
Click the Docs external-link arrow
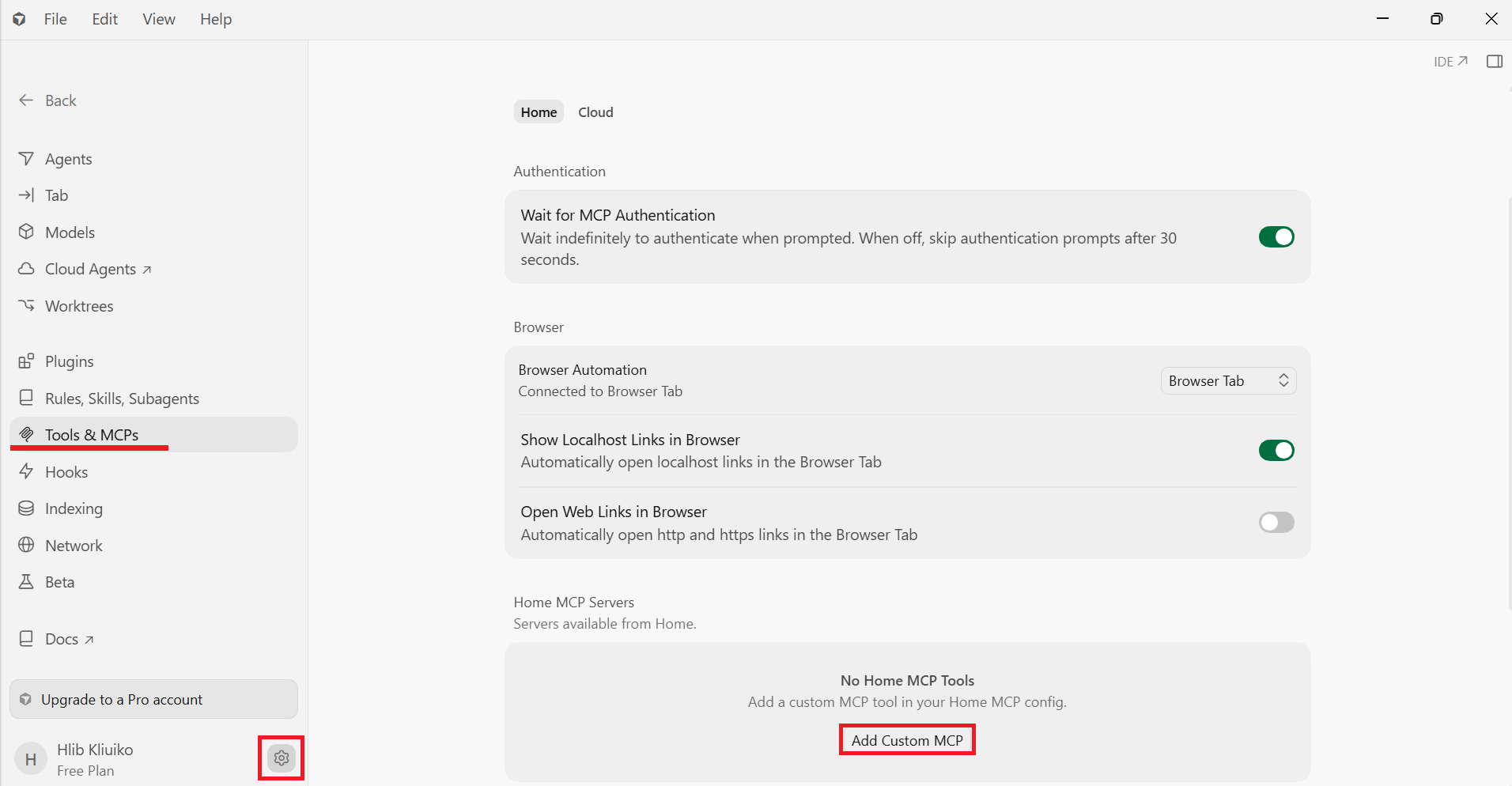click(x=89, y=640)
